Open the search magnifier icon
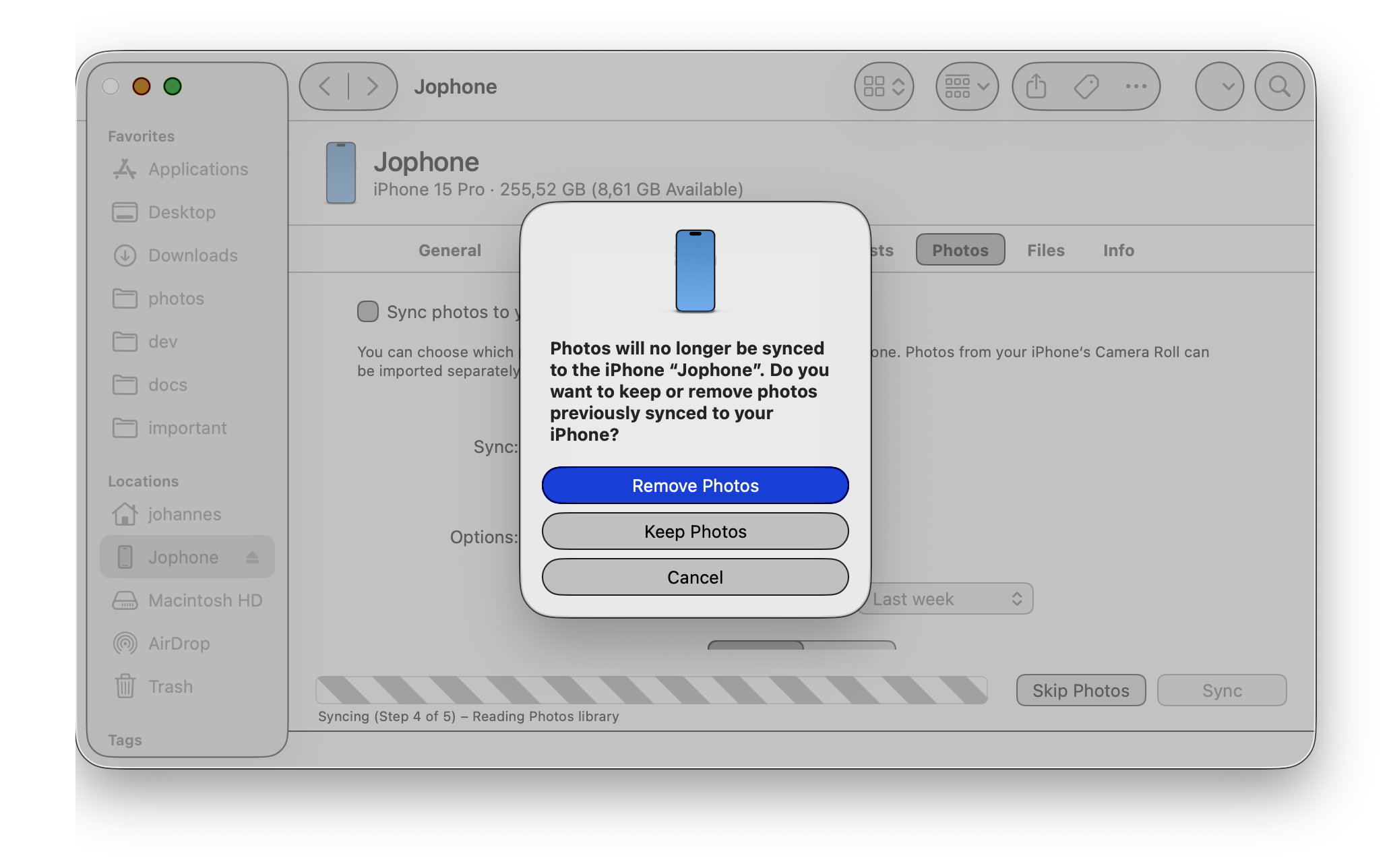Image resolution: width=1391 pixels, height=868 pixels. 1279,86
